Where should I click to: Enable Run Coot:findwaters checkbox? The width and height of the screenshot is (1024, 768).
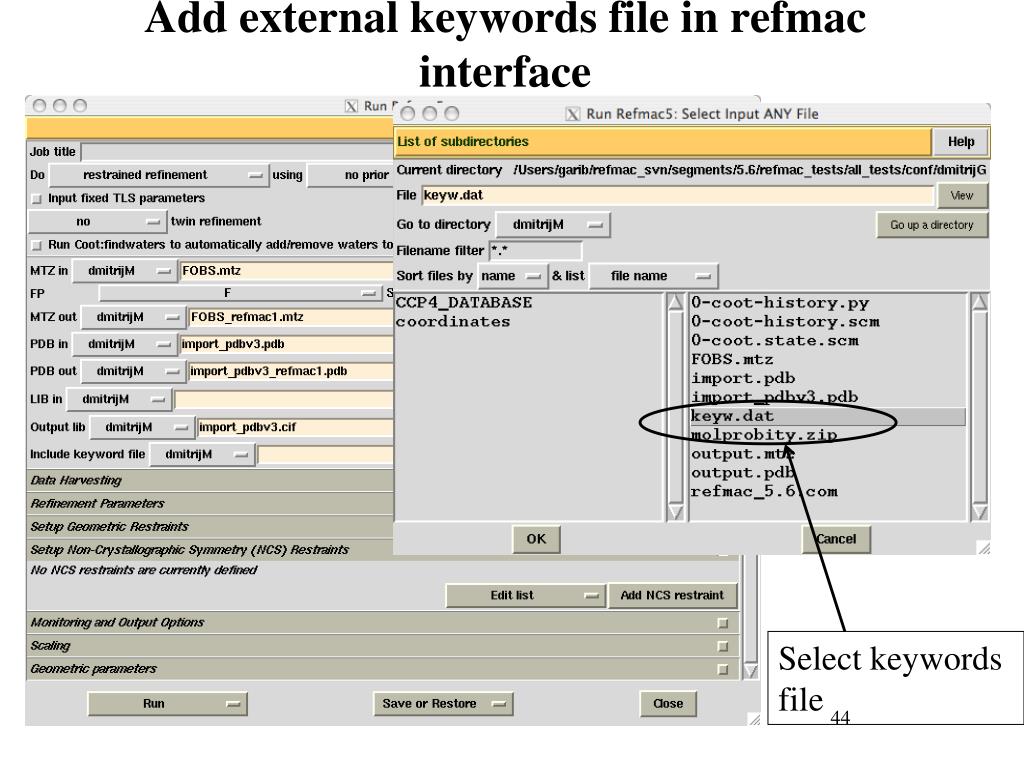pos(37,246)
